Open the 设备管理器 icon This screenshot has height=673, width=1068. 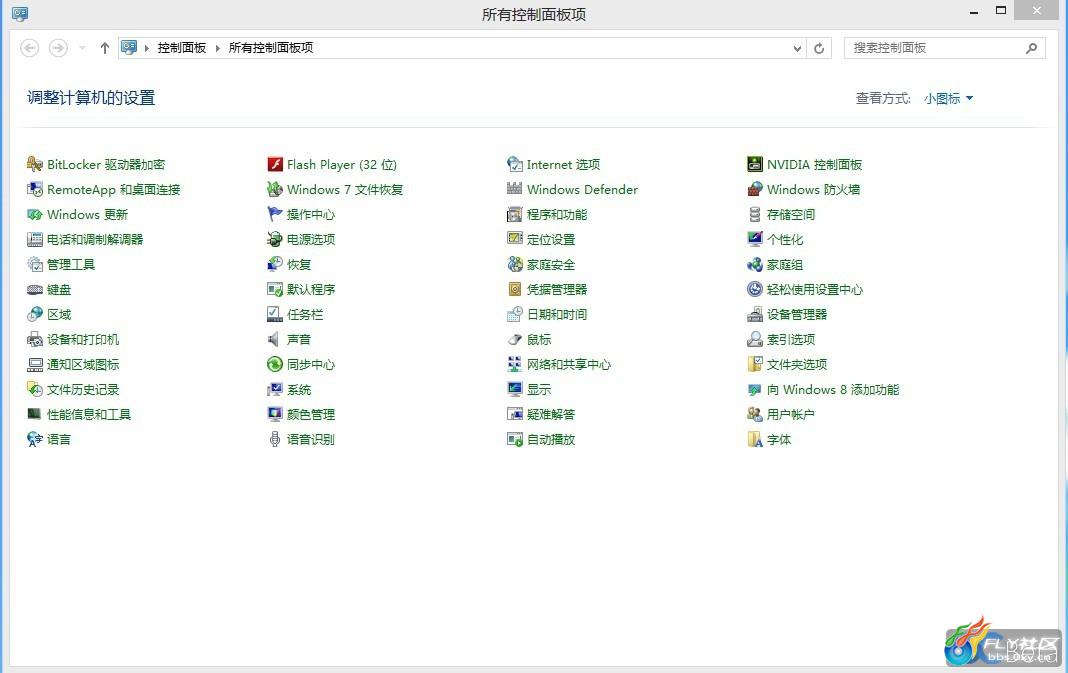755,314
